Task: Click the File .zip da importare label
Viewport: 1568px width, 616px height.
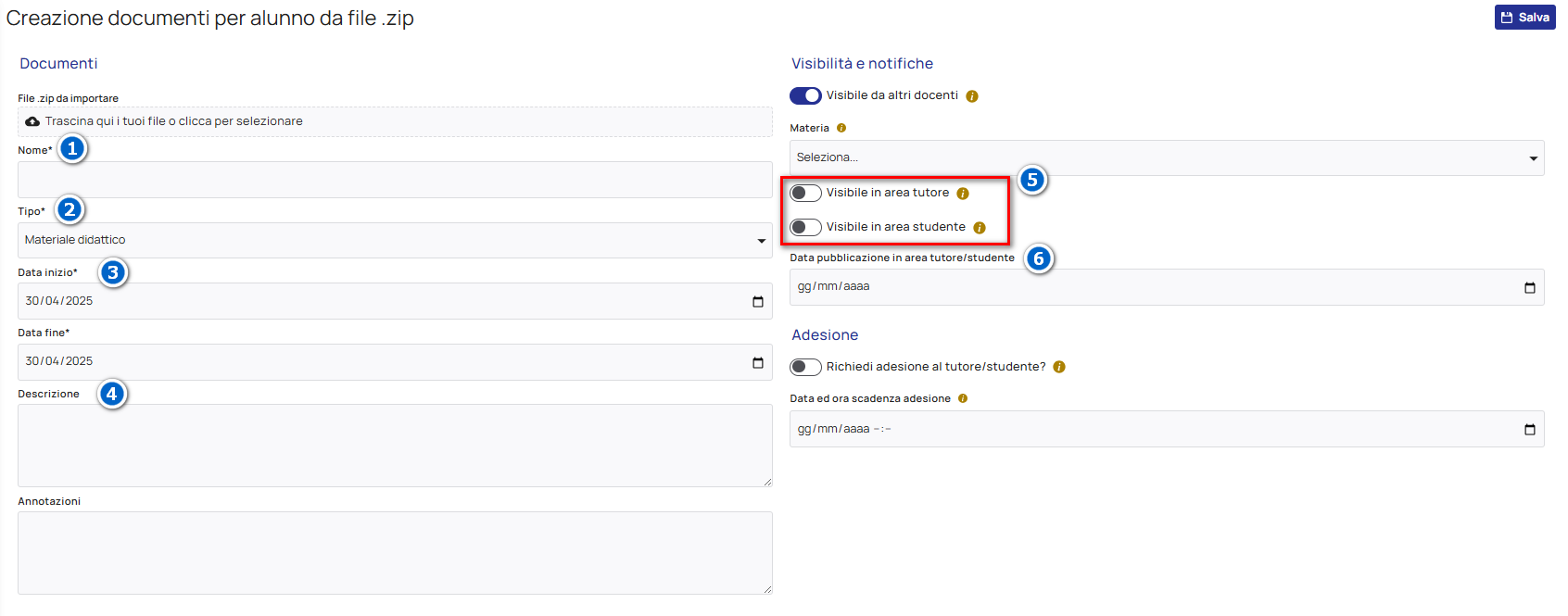Action: tap(68, 98)
